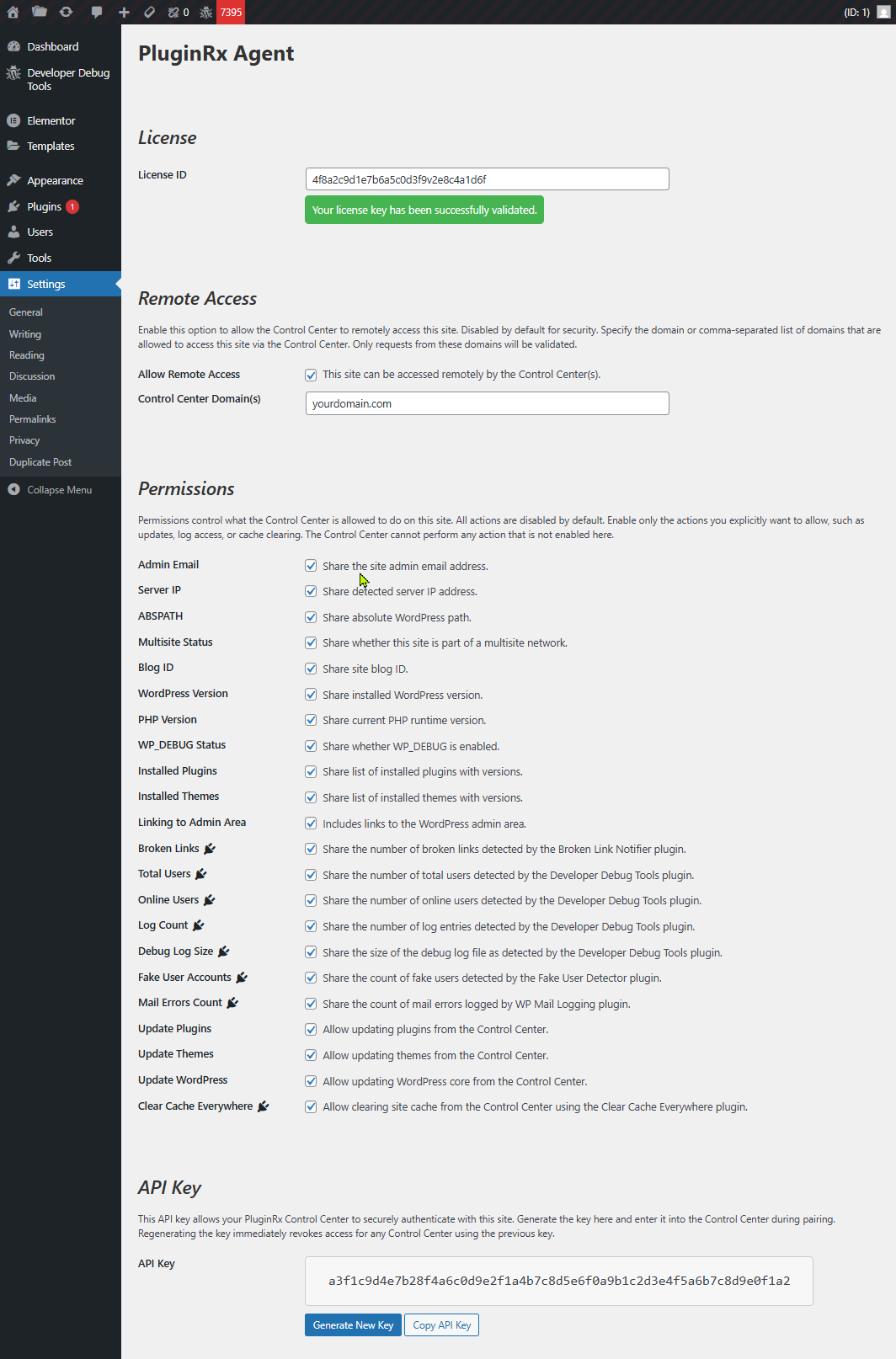Viewport: 896px width, 1359px height.
Task: Click the Copy API Key button
Action: click(x=441, y=1325)
